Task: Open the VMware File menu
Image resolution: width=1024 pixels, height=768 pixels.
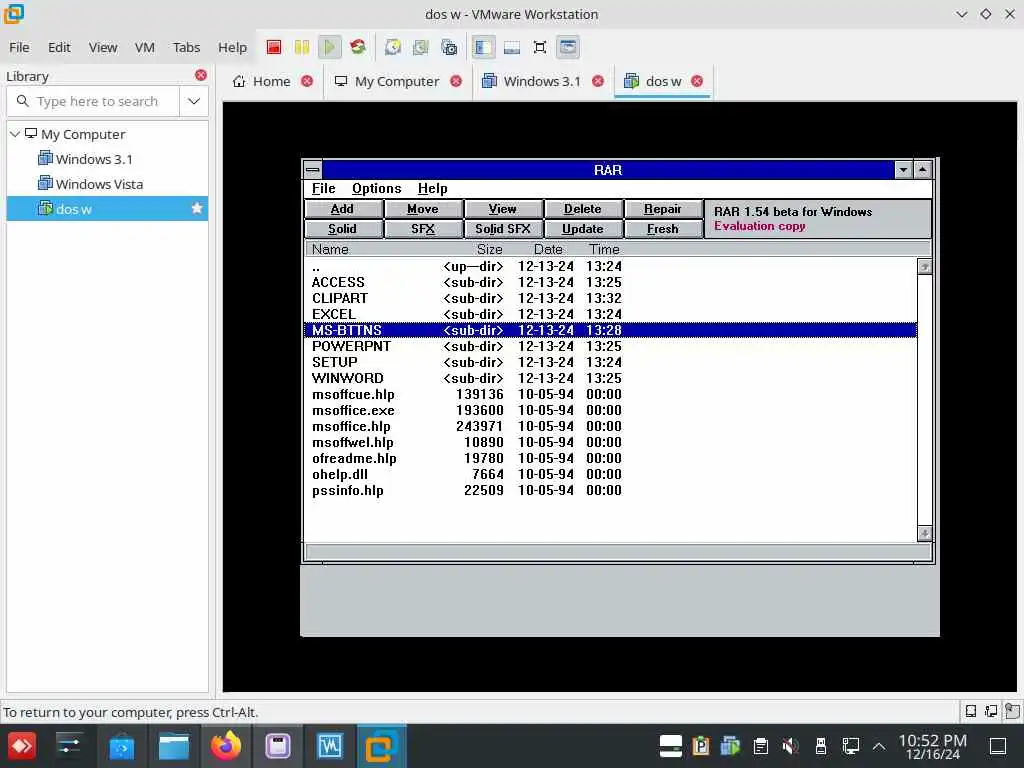Action: [19, 47]
